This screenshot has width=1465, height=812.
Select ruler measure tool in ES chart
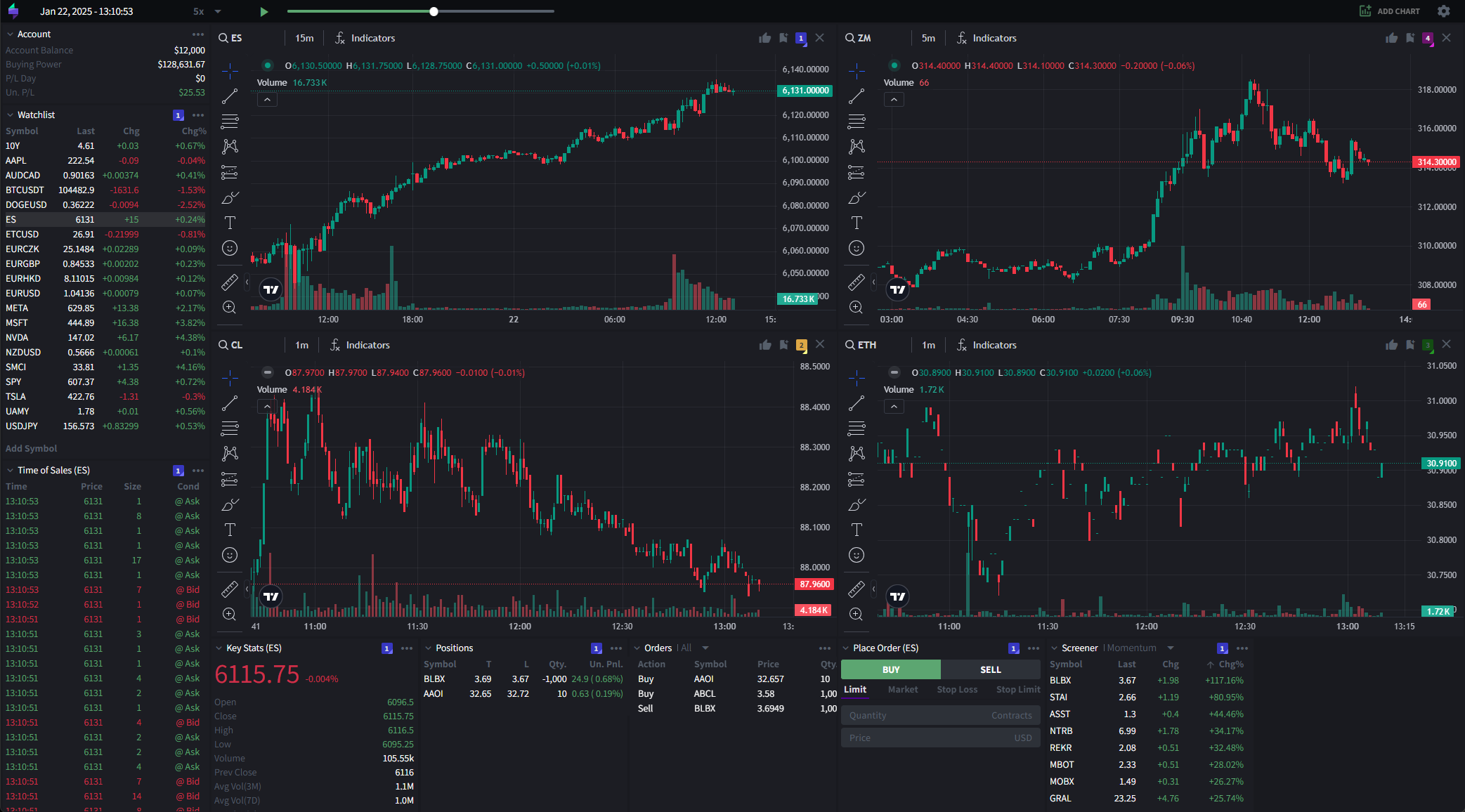pos(230,282)
